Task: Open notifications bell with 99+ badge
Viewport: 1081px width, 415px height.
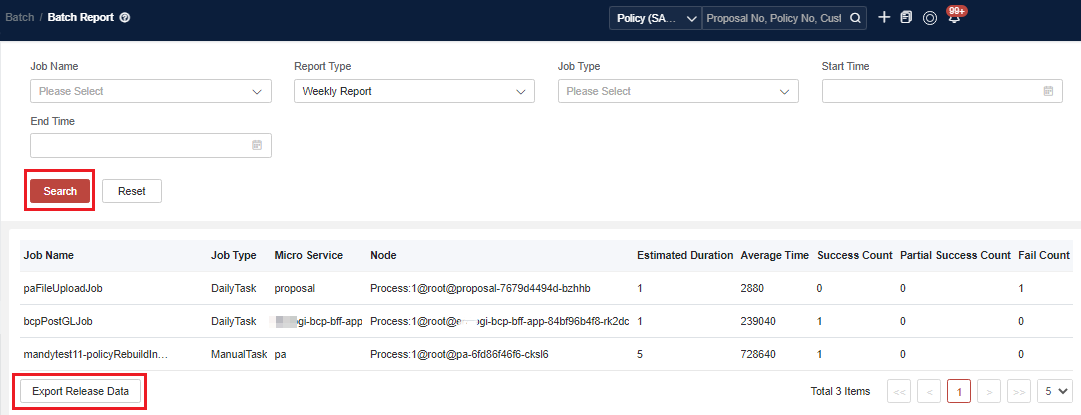Action: pyautogui.click(x=954, y=19)
